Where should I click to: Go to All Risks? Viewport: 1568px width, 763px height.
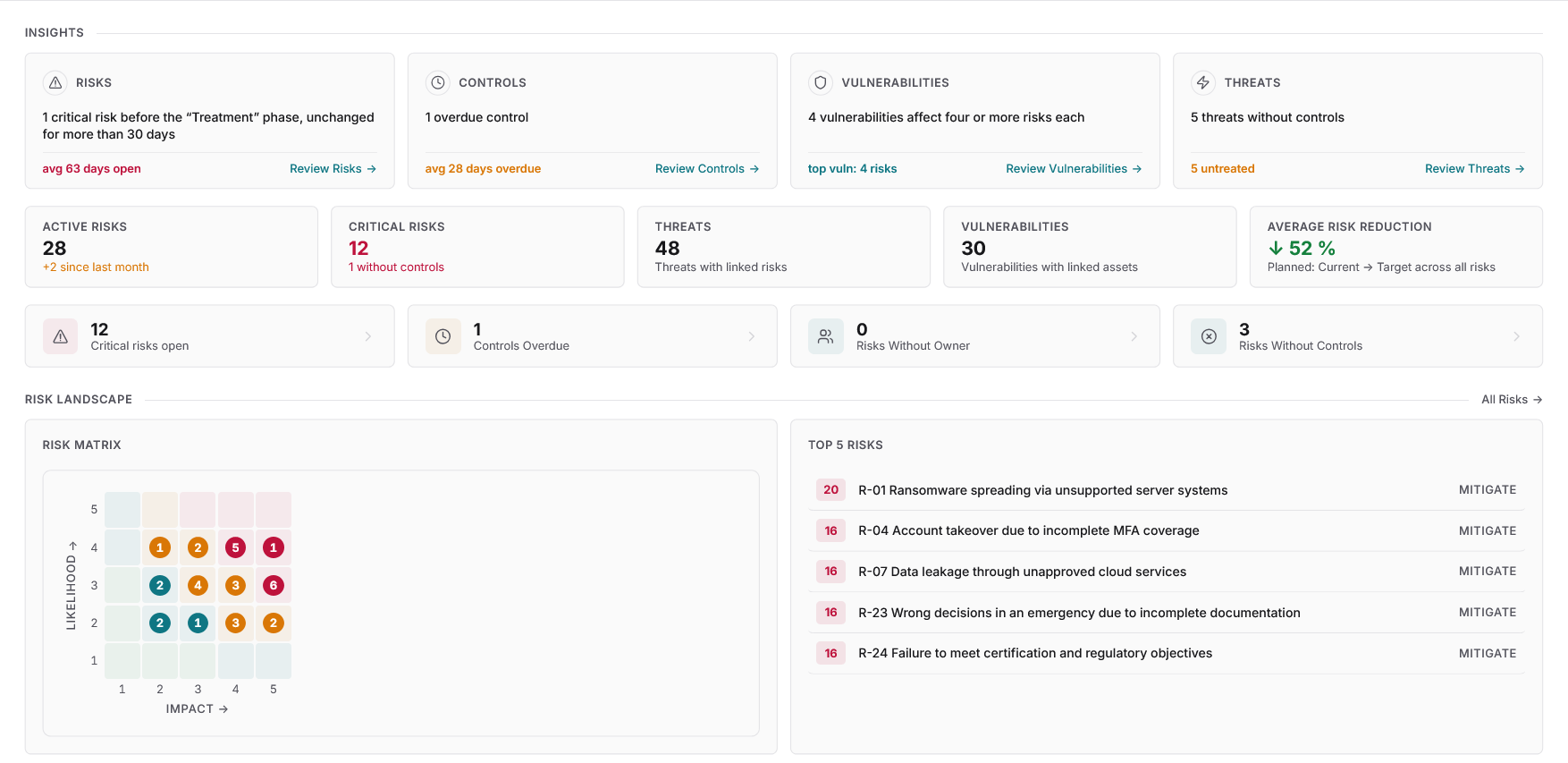[x=1512, y=400]
